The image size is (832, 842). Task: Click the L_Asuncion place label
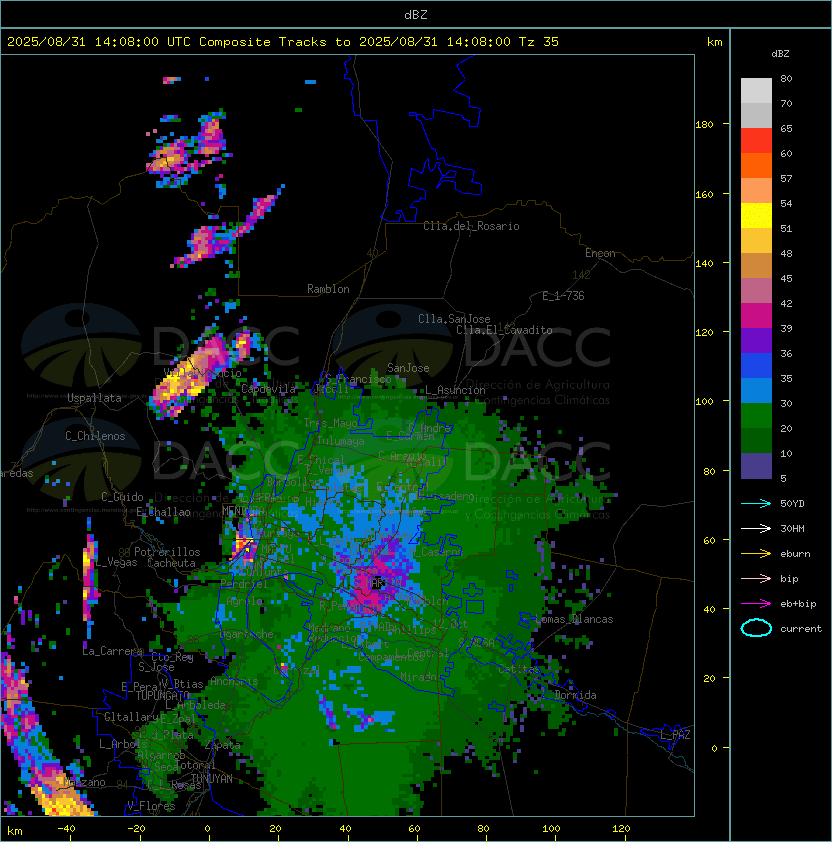pos(455,390)
